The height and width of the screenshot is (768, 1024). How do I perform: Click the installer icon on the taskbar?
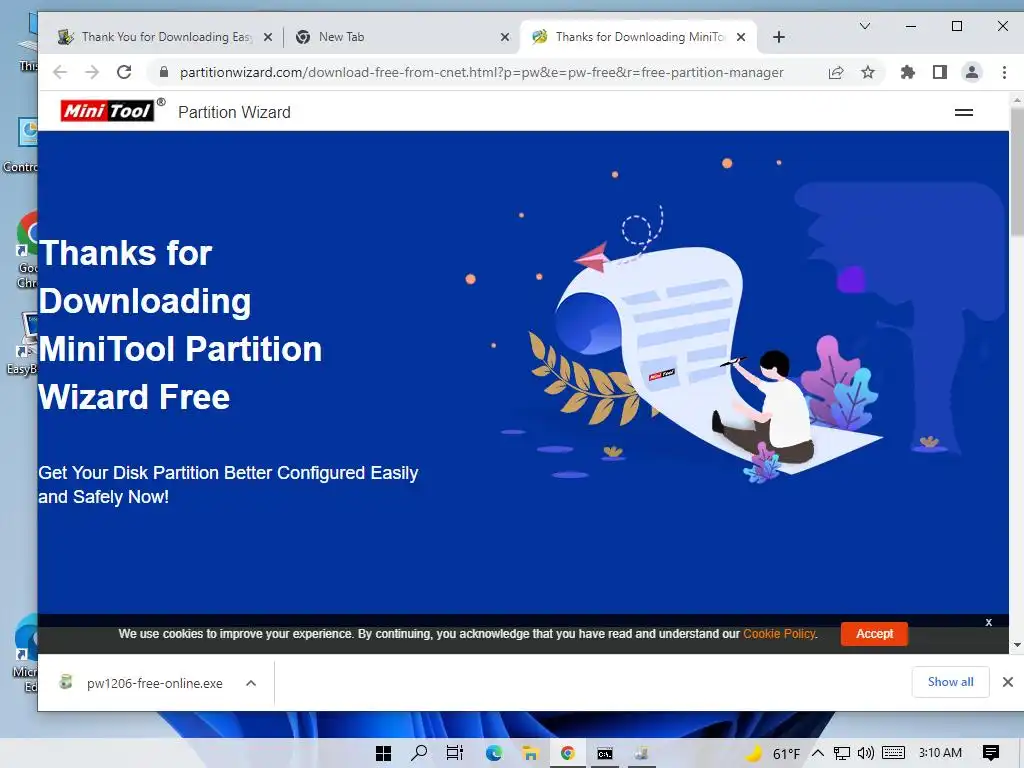pos(641,753)
